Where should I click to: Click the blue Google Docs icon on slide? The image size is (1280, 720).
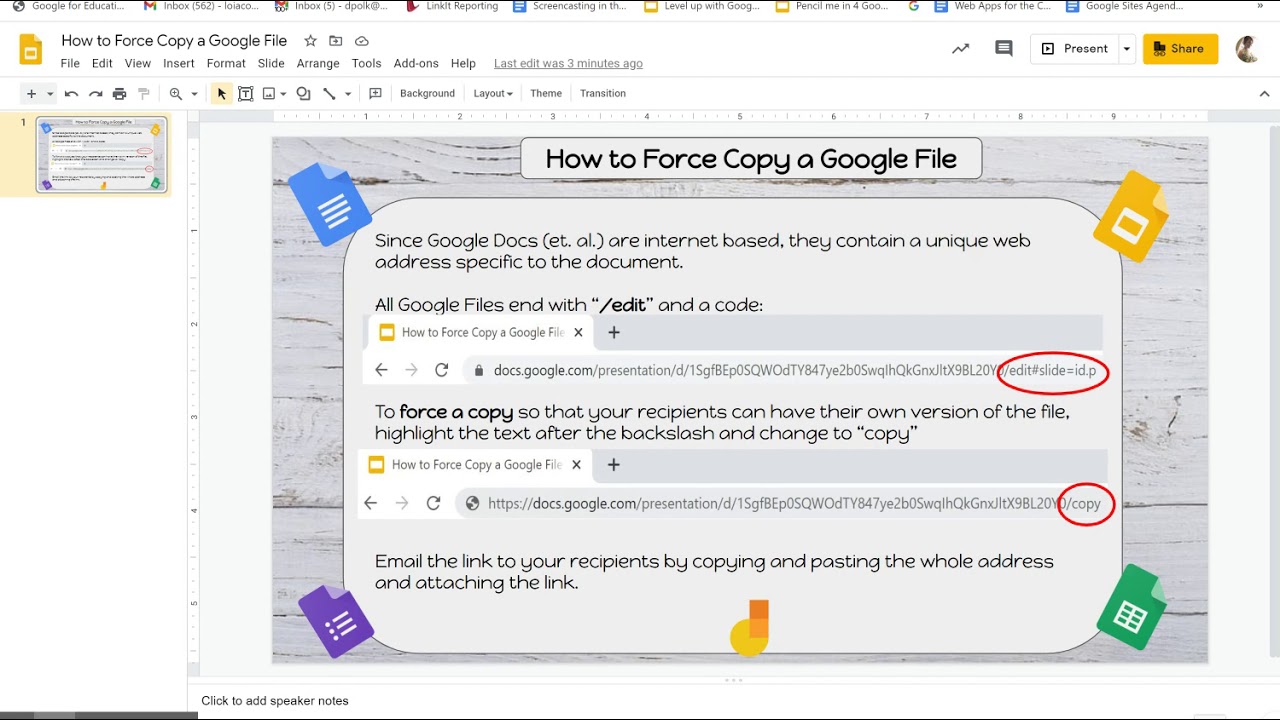coord(330,205)
